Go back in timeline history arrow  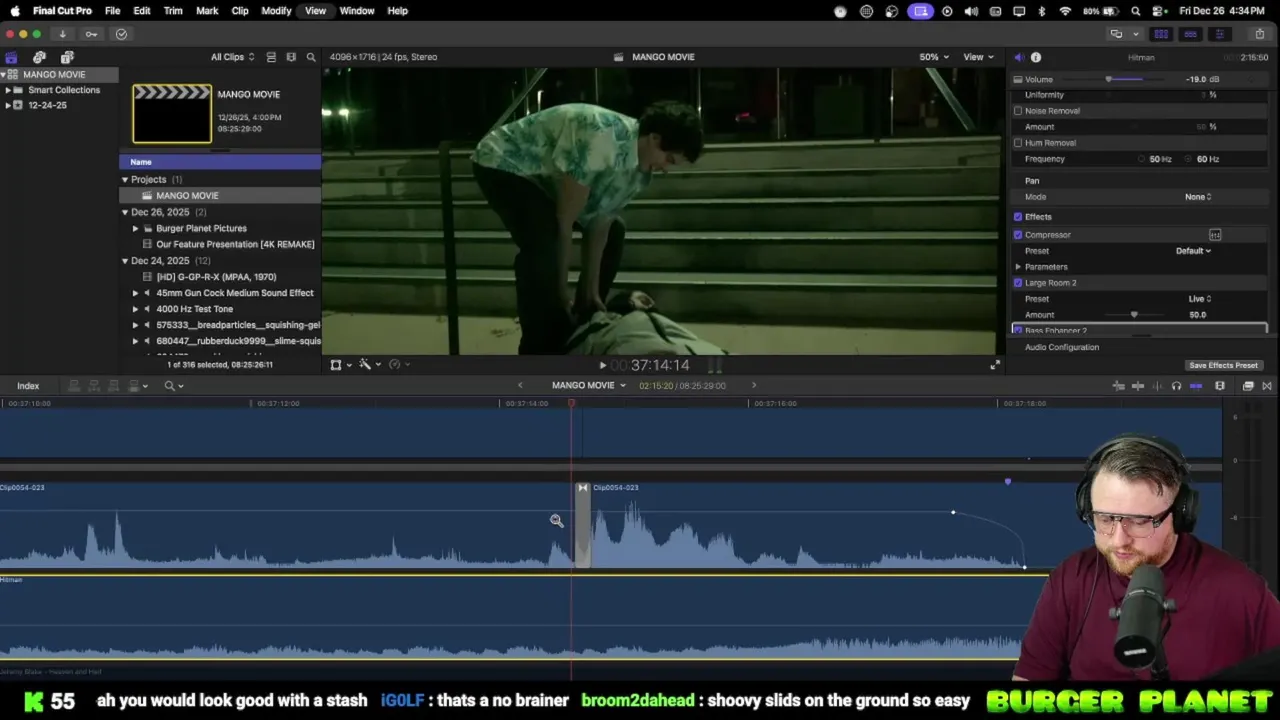click(520, 385)
